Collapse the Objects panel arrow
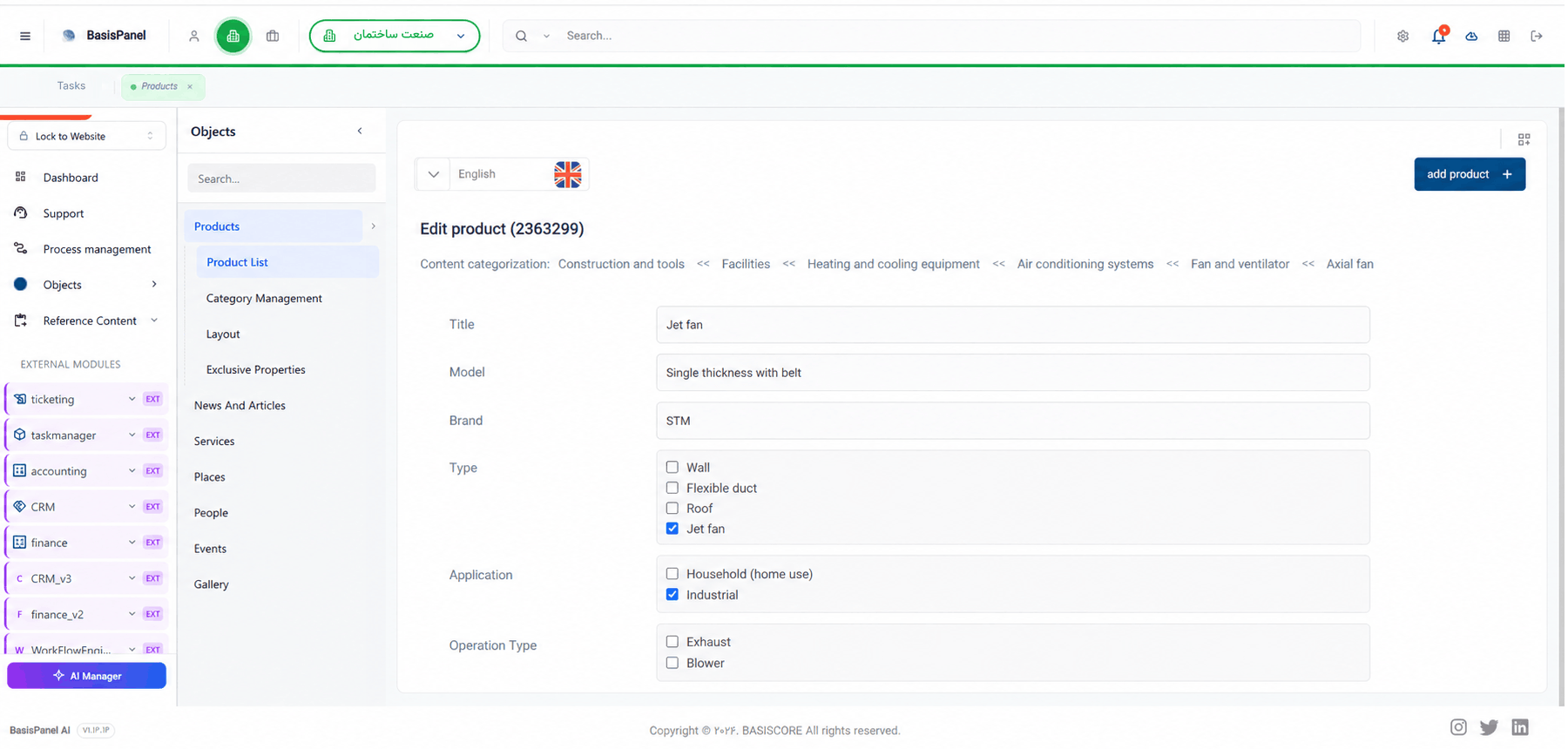The height and width of the screenshot is (749, 1568). click(x=360, y=131)
